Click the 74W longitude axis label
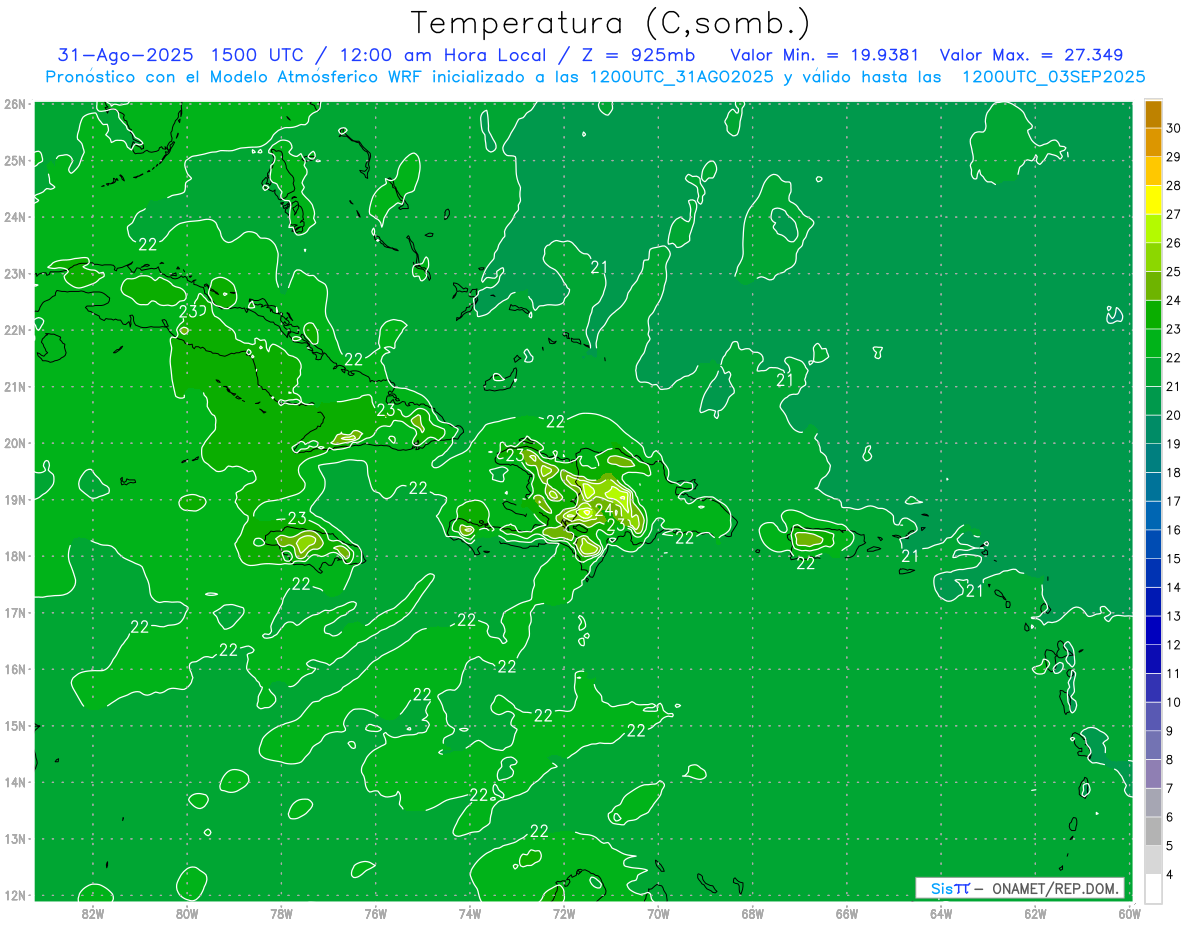Screen dimensions: 1200x927 pos(470,913)
